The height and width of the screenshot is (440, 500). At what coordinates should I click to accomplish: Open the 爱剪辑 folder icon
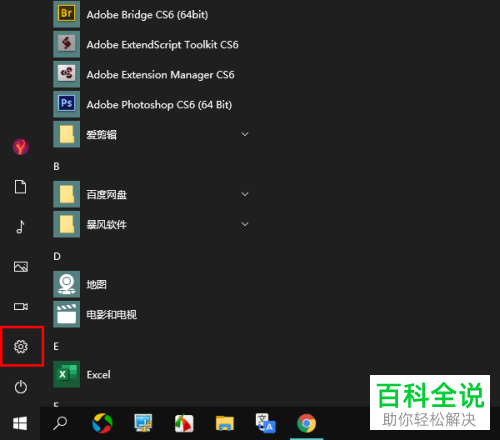coord(66,134)
